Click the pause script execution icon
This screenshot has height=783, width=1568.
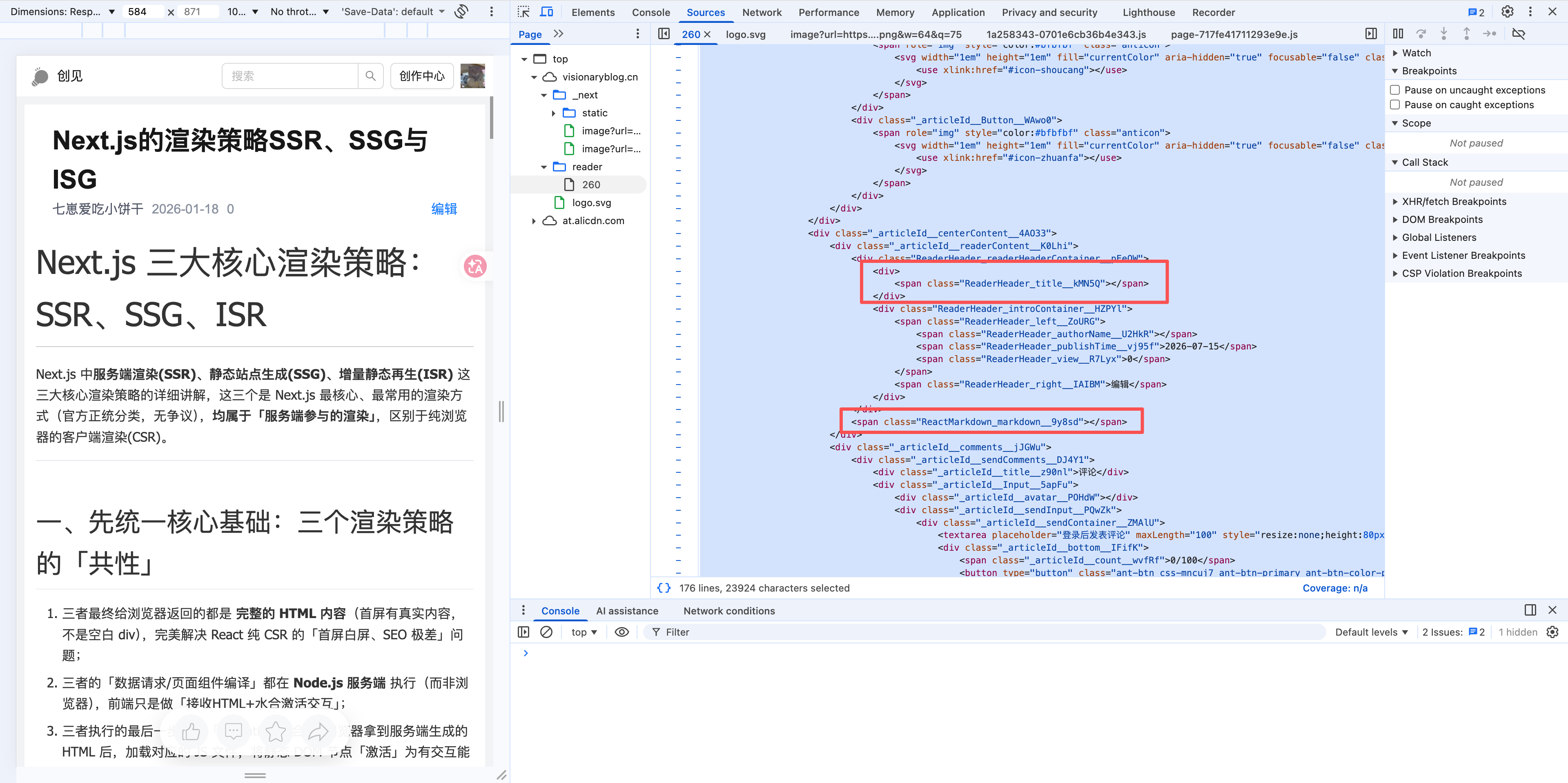point(1398,34)
